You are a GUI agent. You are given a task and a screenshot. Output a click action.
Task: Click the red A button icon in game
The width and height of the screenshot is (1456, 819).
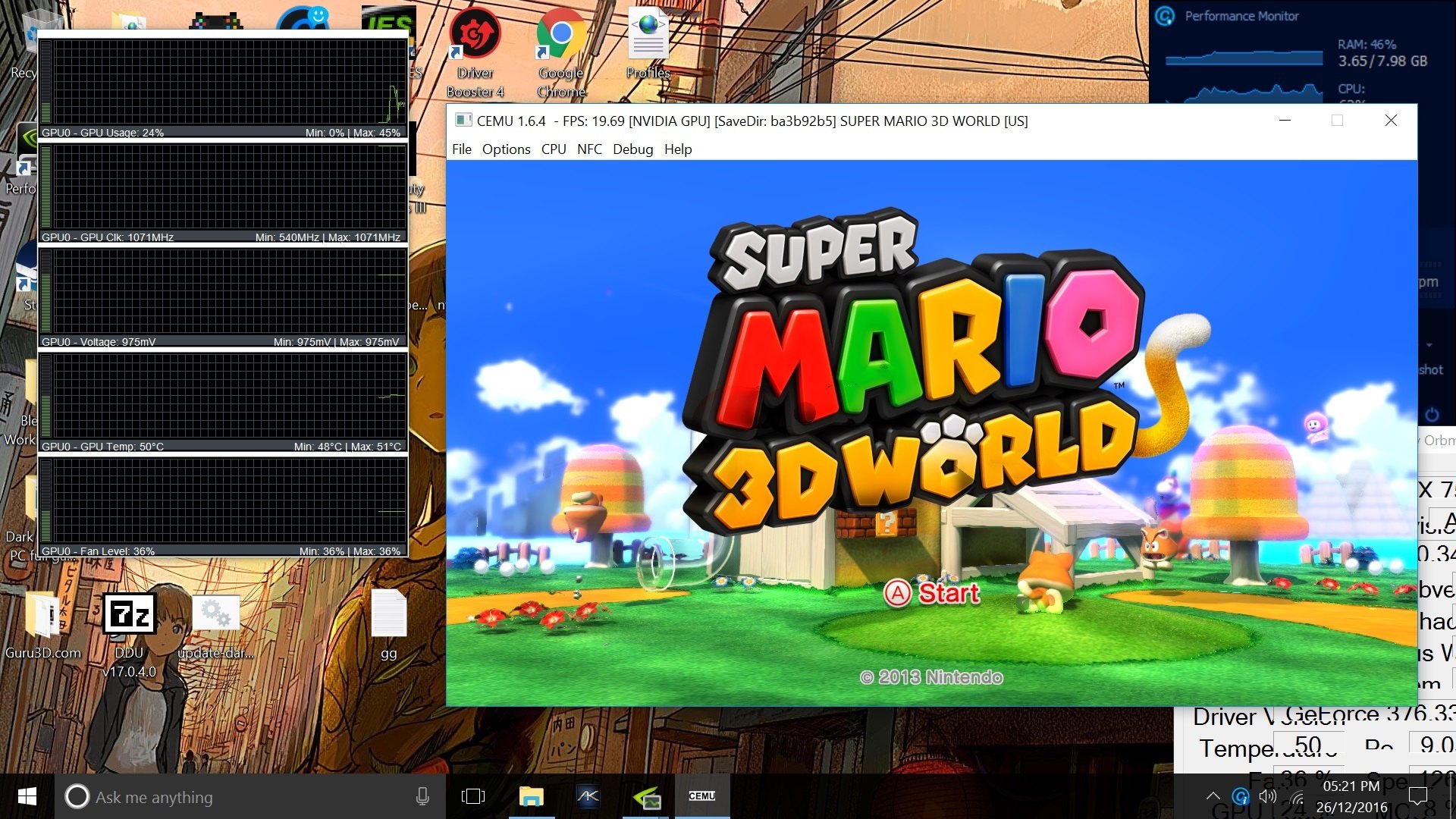[x=898, y=593]
